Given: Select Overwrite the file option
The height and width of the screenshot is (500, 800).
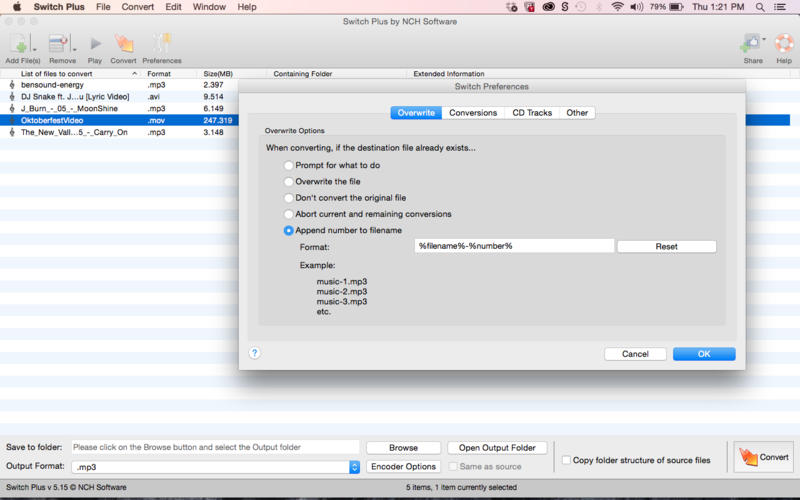Looking at the screenshot, I should (289, 182).
